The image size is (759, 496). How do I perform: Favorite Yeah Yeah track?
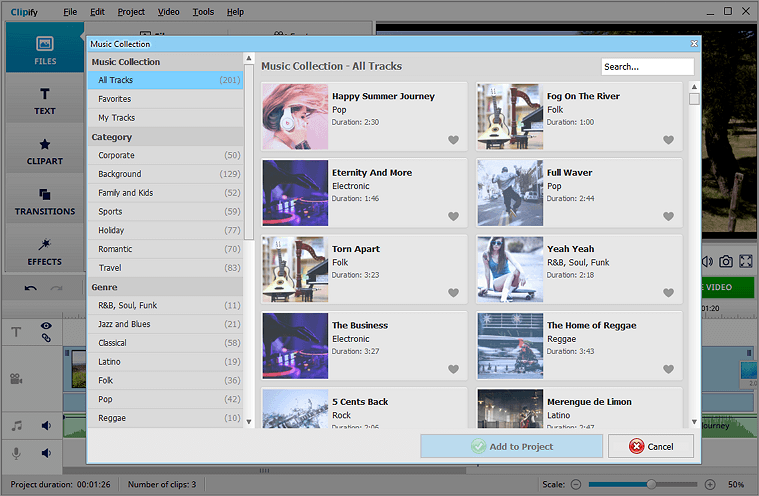point(668,293)
